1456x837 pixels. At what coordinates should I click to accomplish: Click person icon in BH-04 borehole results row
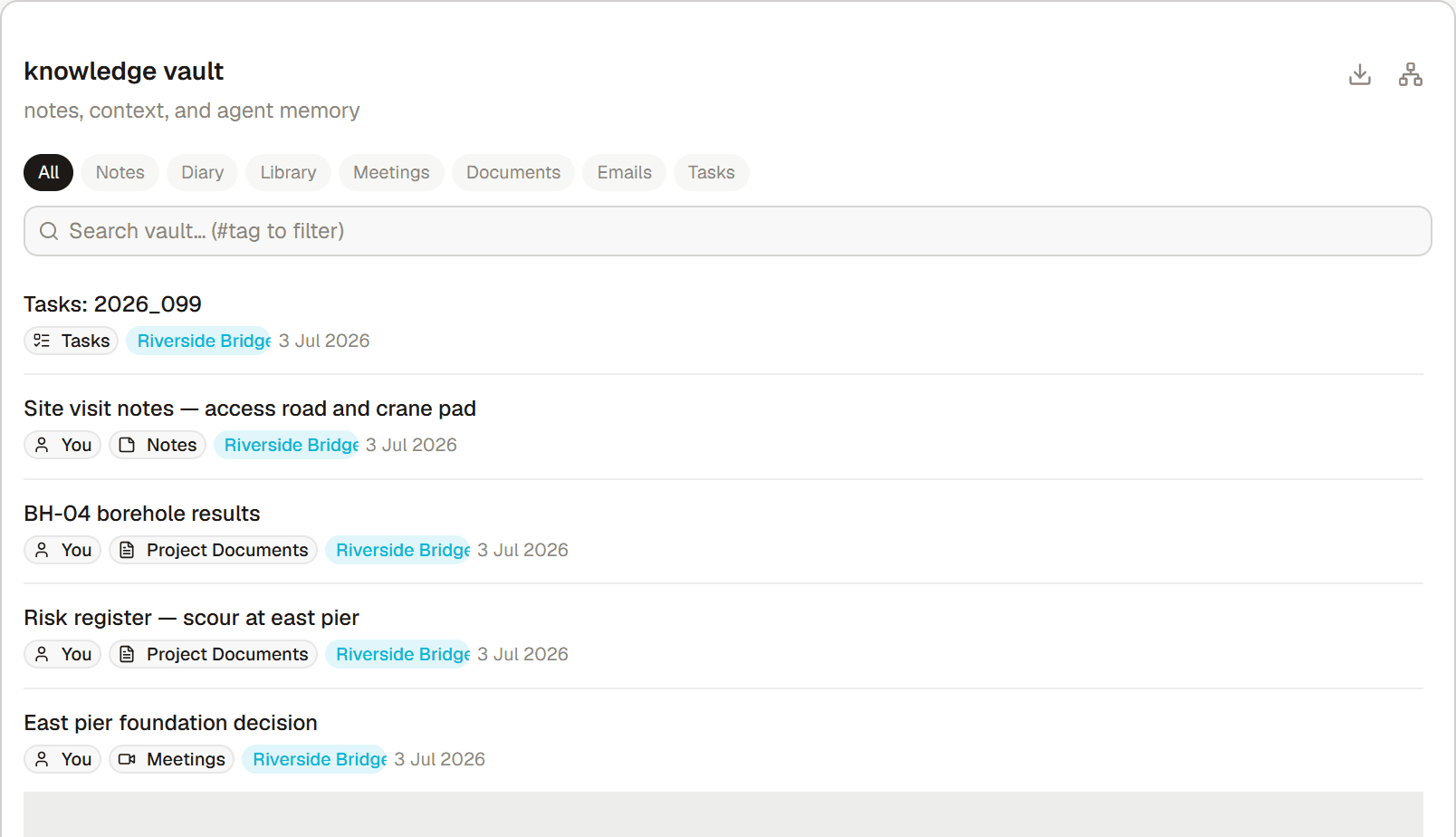pyautogui.click(x=42, y=550)
